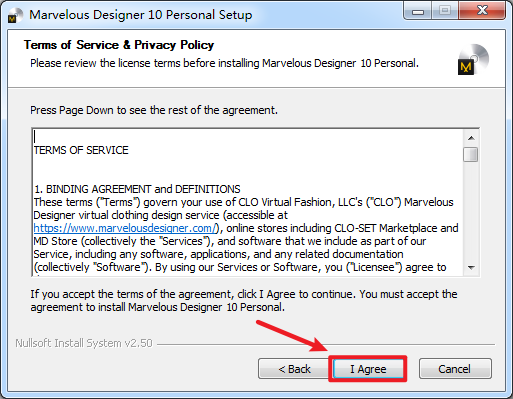Click the I Agree button
Image resolution: width=513 pixels, height=399 pixels.
click(368, 369)
